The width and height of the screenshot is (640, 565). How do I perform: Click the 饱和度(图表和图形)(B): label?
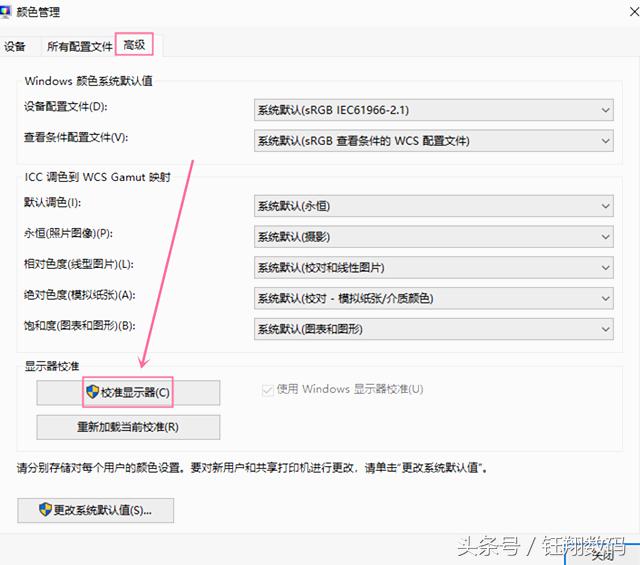click(x=80, y=326)
